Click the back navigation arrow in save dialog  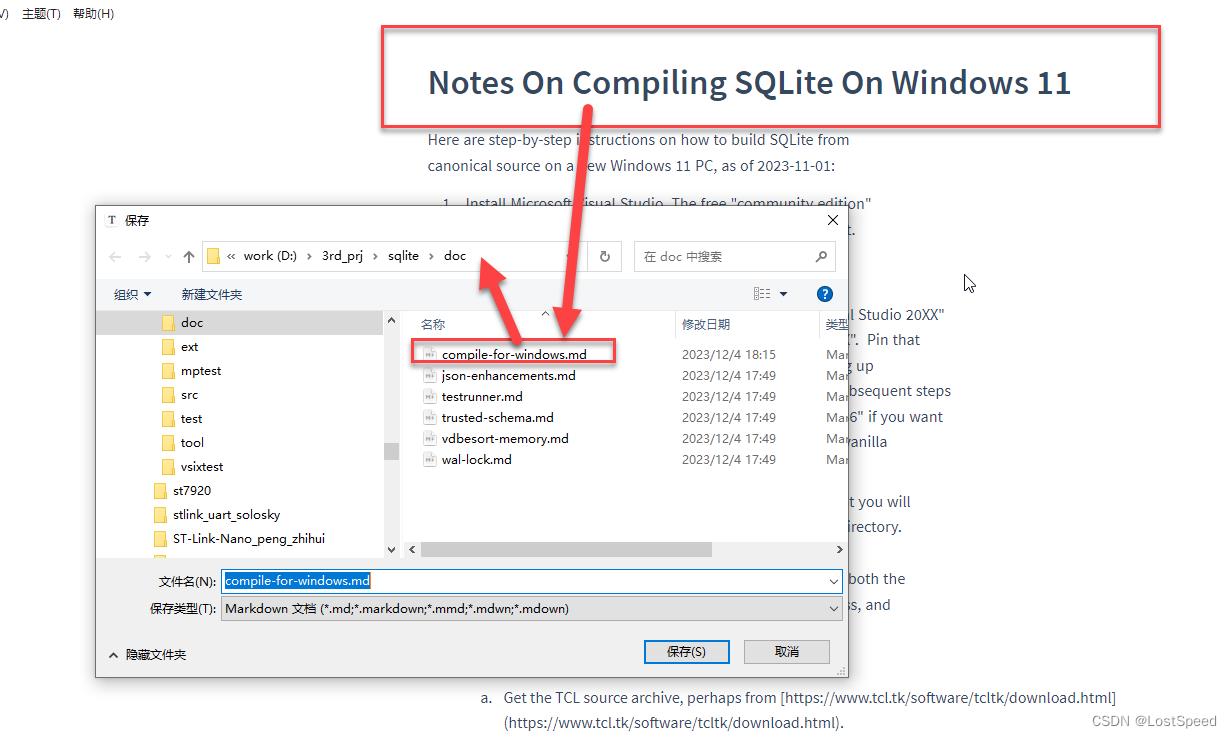click(115, 257)
